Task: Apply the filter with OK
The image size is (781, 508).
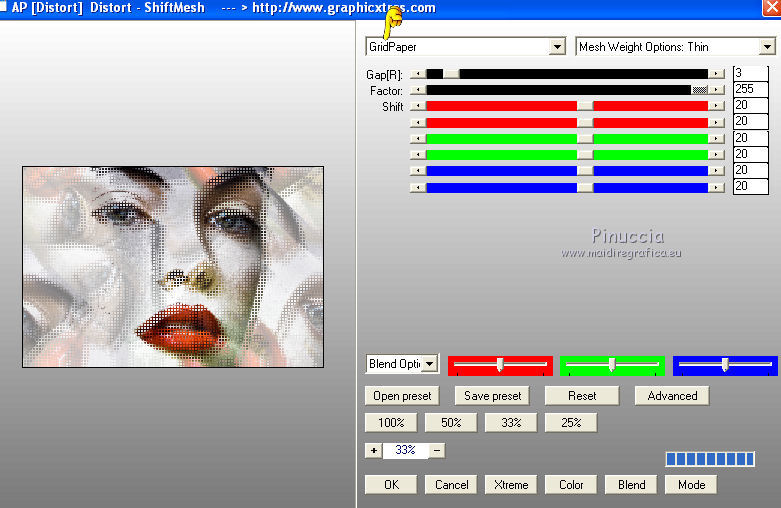Action: click(391, 485)
